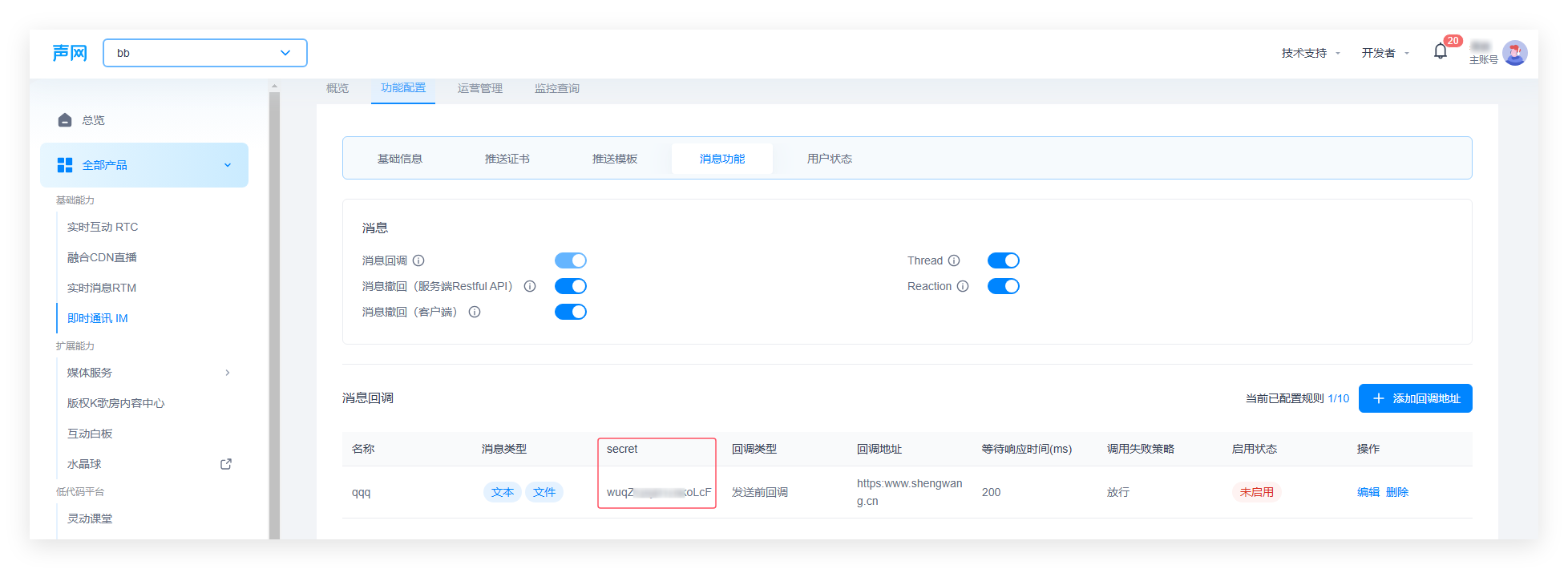Click the 总览 home icon
Image resolution: width=1568 pixels, height=569 pixels.
(x=65, y=120)
